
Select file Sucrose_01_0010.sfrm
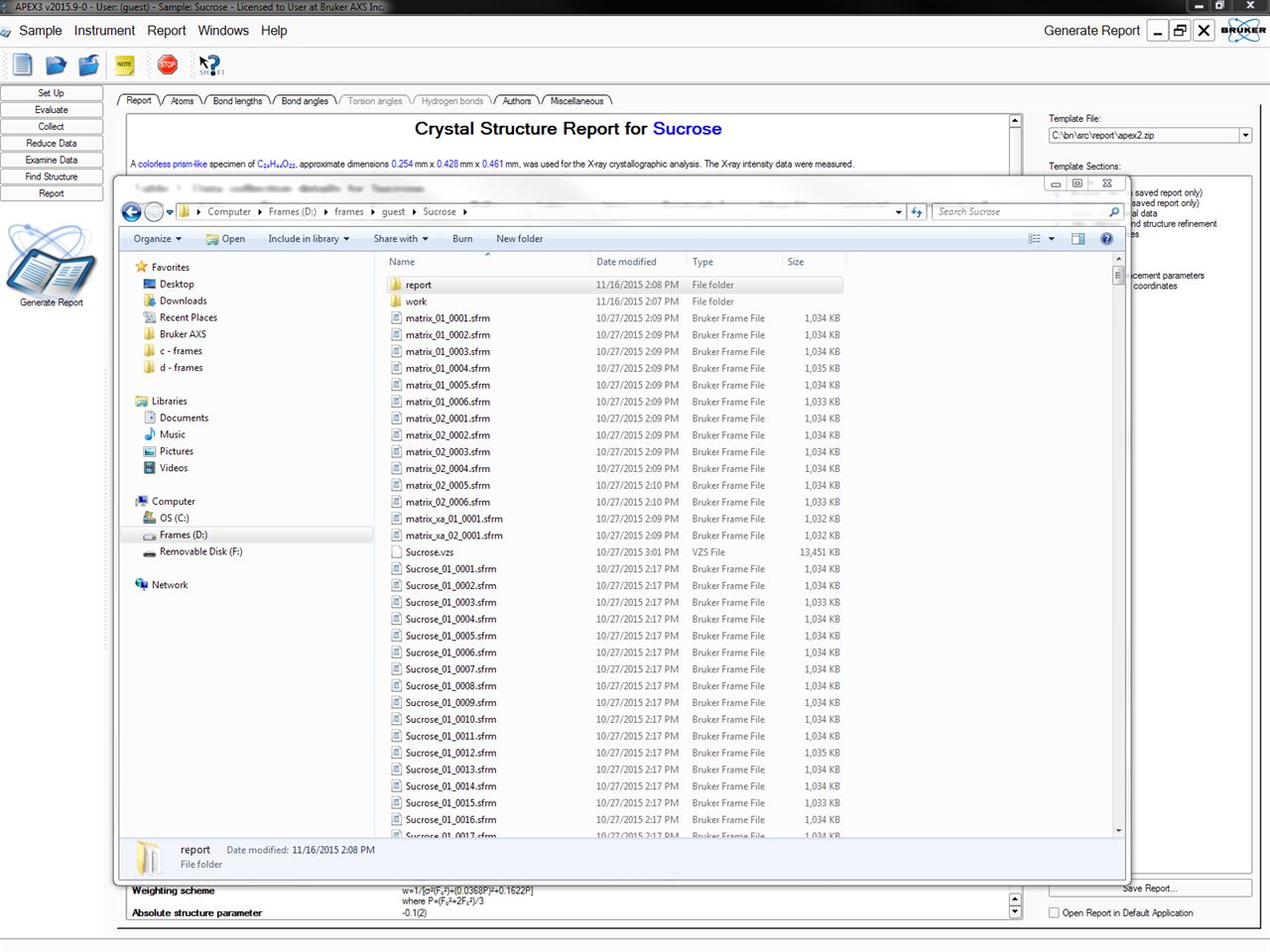450,720
